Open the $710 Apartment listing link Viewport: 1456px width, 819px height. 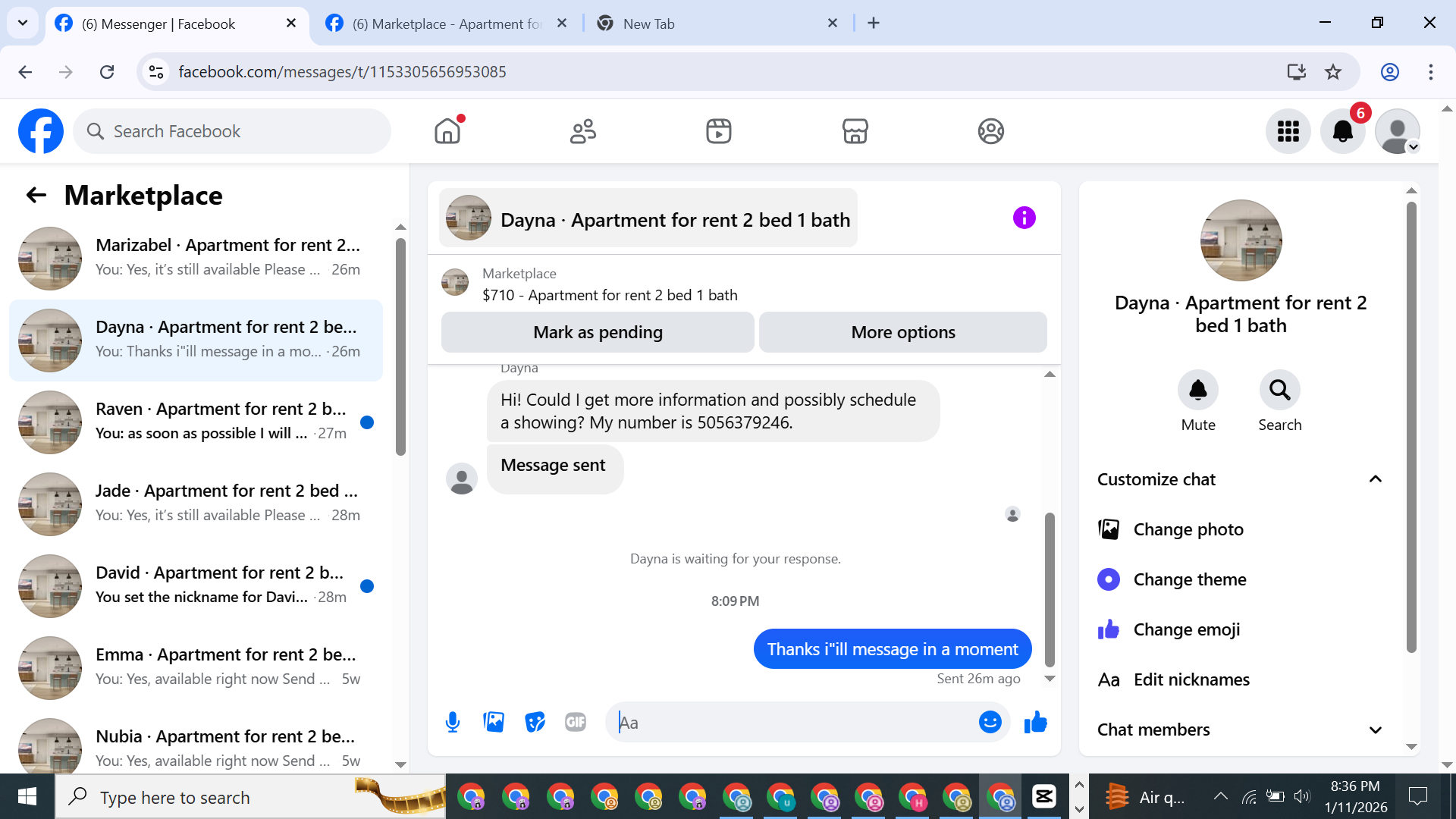(610, 295)
